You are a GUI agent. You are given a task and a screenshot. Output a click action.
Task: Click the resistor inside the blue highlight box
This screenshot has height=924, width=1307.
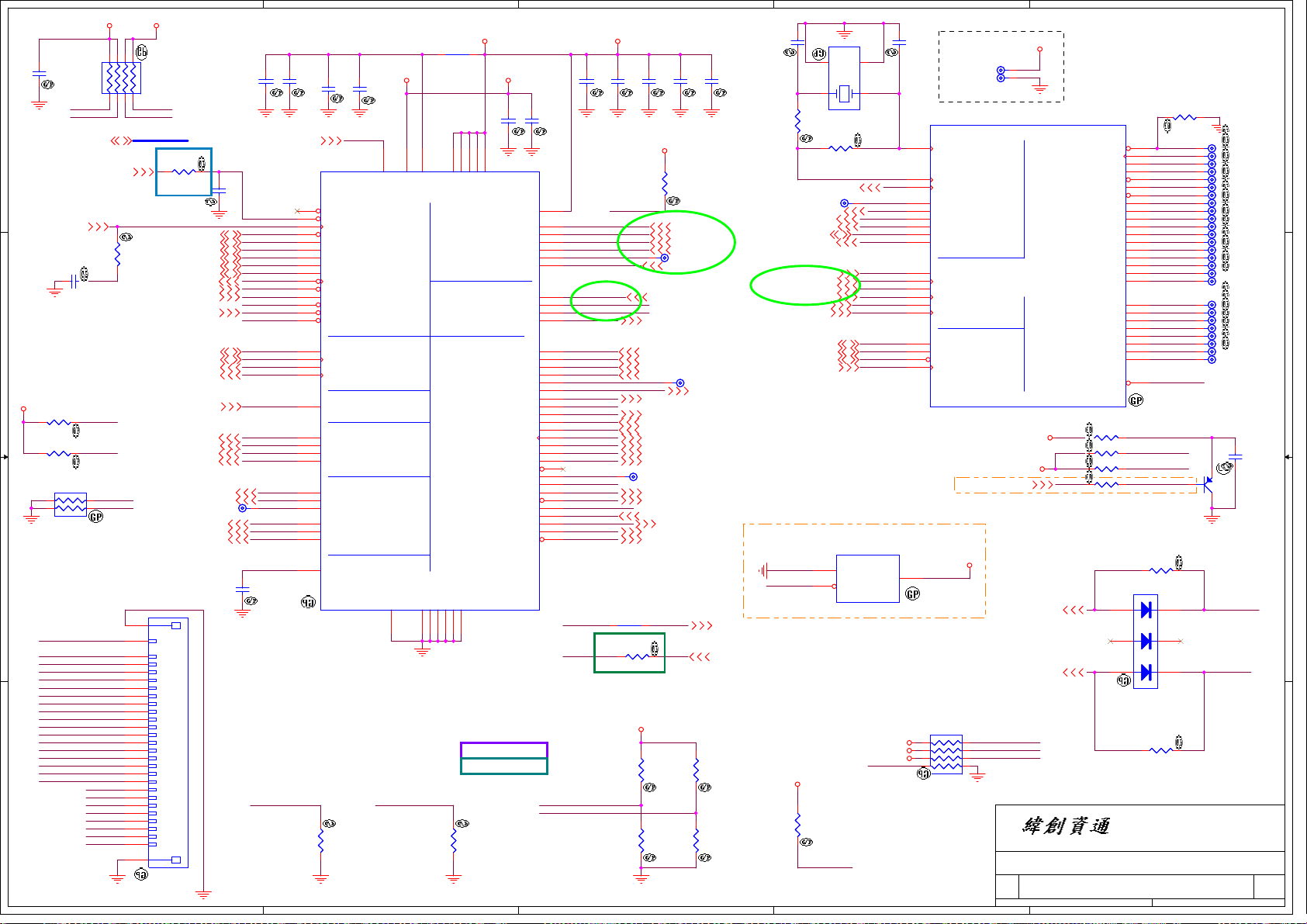click(184, 172)
